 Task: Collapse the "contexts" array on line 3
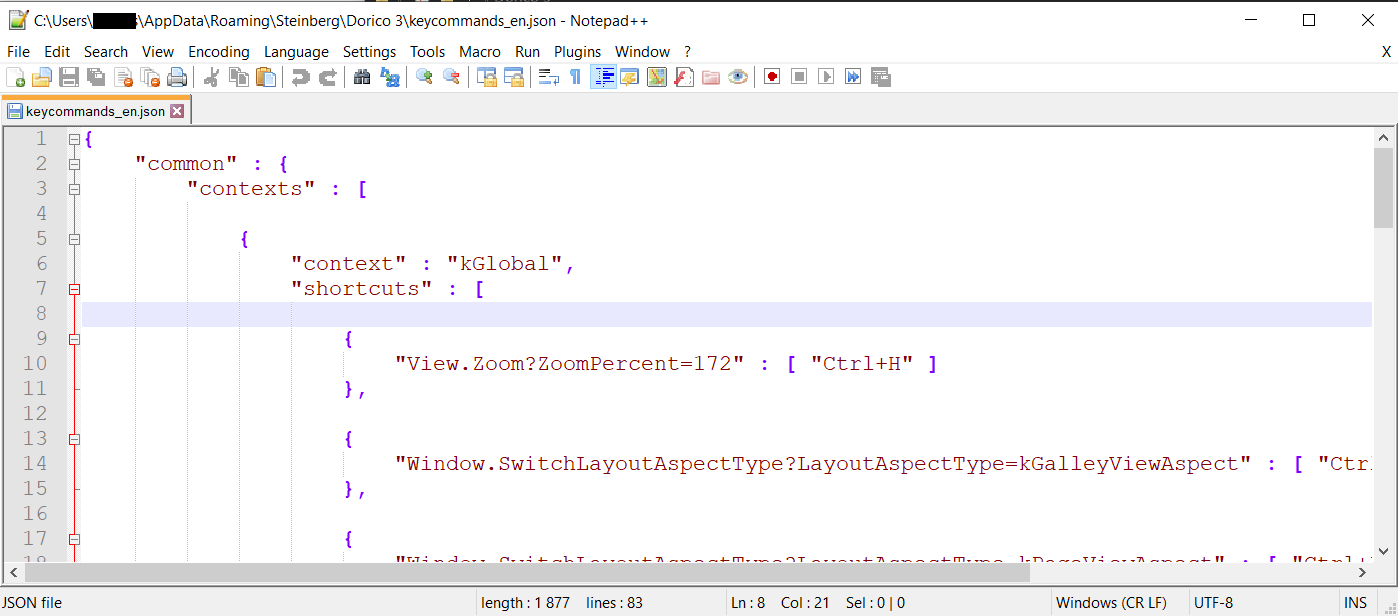click(x=74, y=189)
